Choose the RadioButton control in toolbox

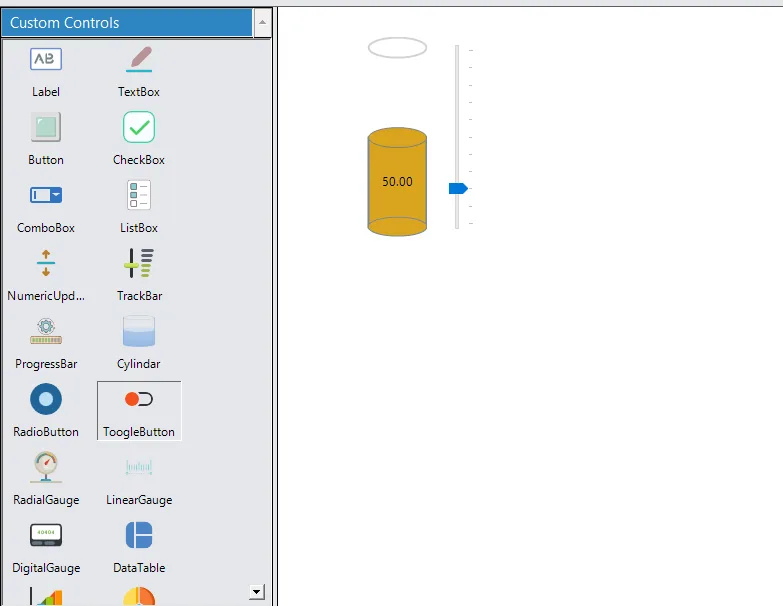[46, 410]
